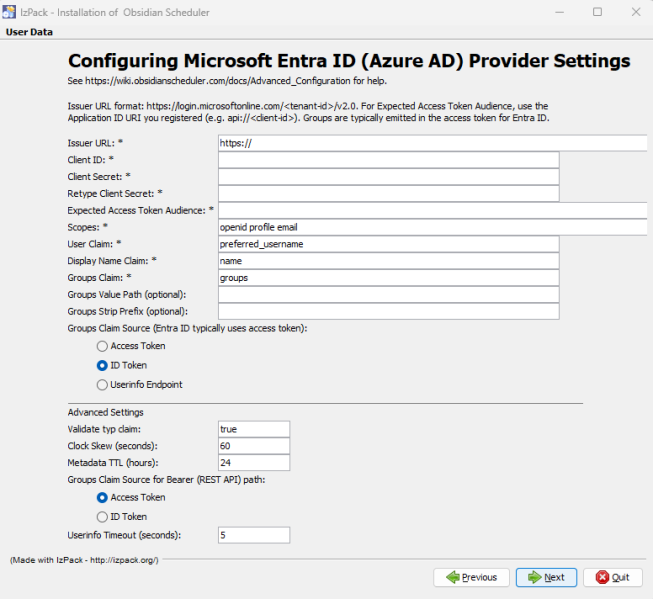Screen dimensions: 653x599
Task: Click the User Data panel label
Action: (x=29, y=32)
